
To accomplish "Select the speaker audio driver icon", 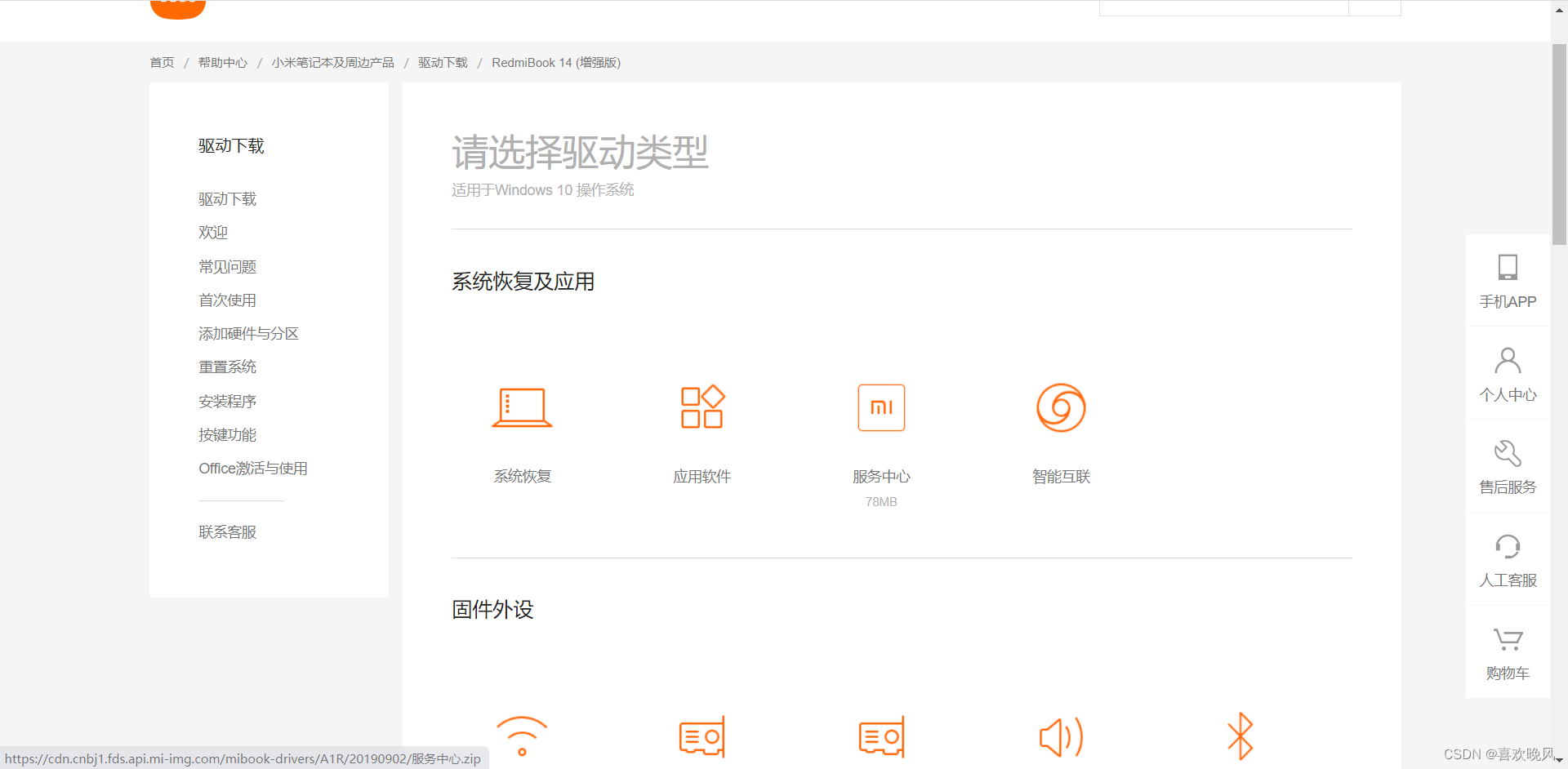I will pyautogui.click(x=1061, y=737).
